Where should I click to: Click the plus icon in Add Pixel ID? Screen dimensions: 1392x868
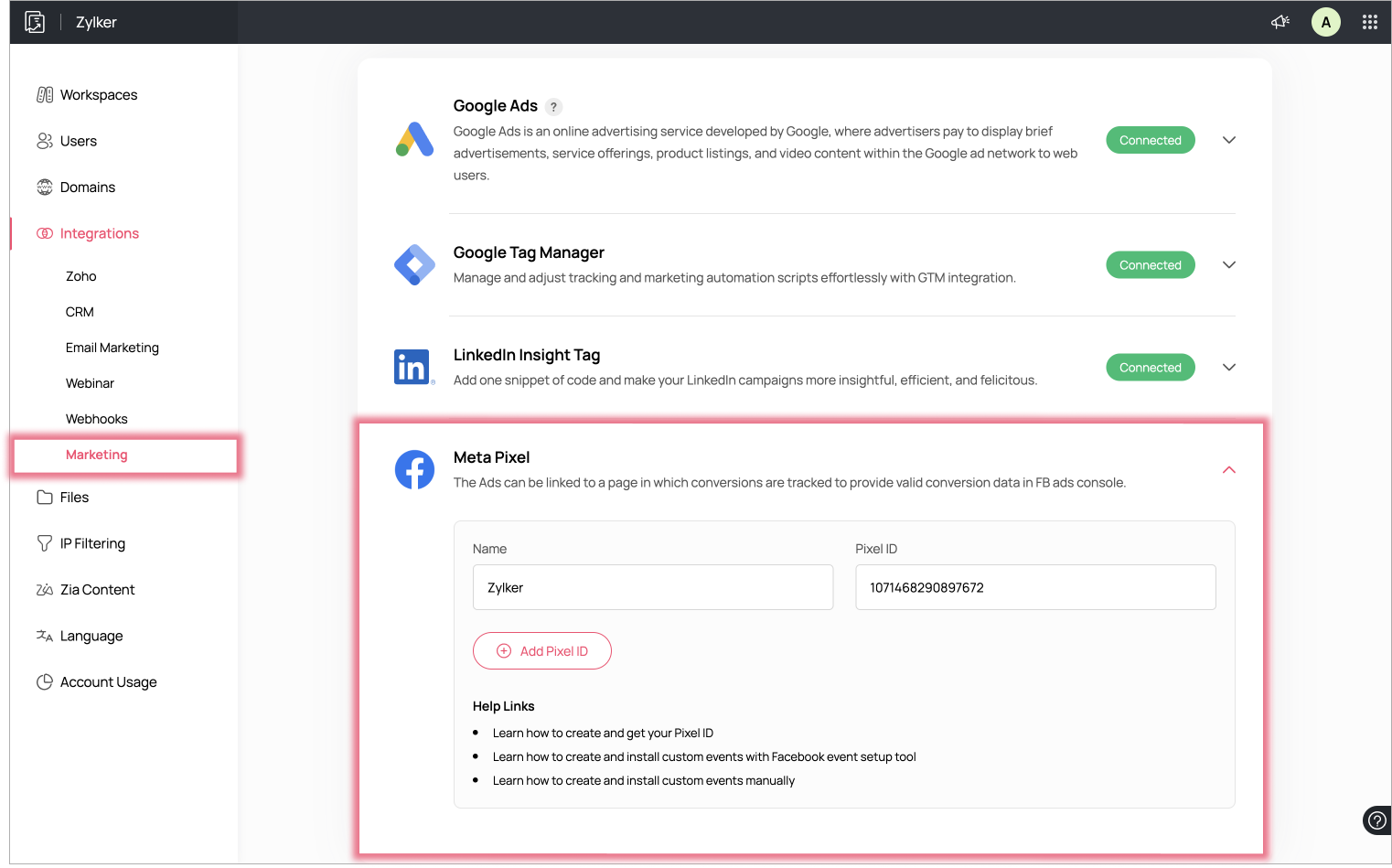click(504, 651)
